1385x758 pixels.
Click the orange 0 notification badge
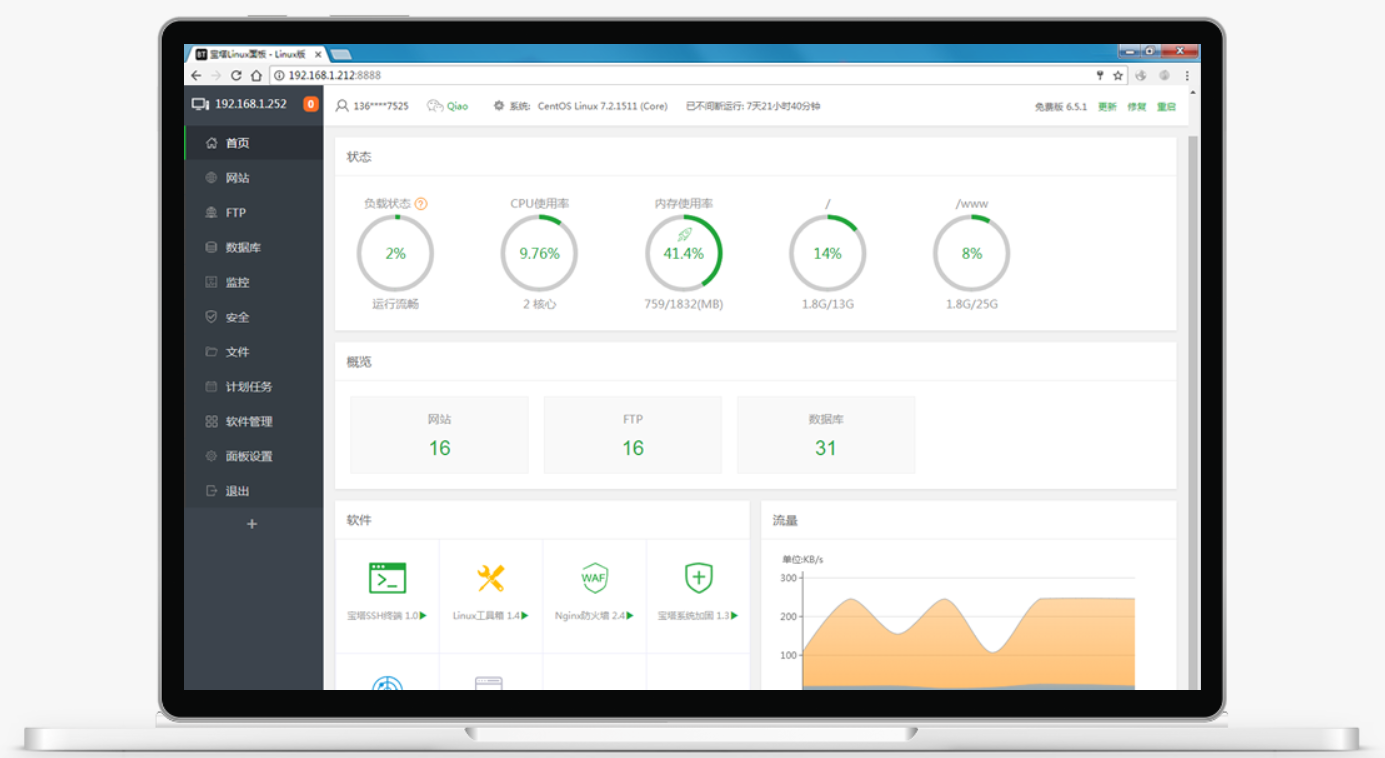point(310,104)
